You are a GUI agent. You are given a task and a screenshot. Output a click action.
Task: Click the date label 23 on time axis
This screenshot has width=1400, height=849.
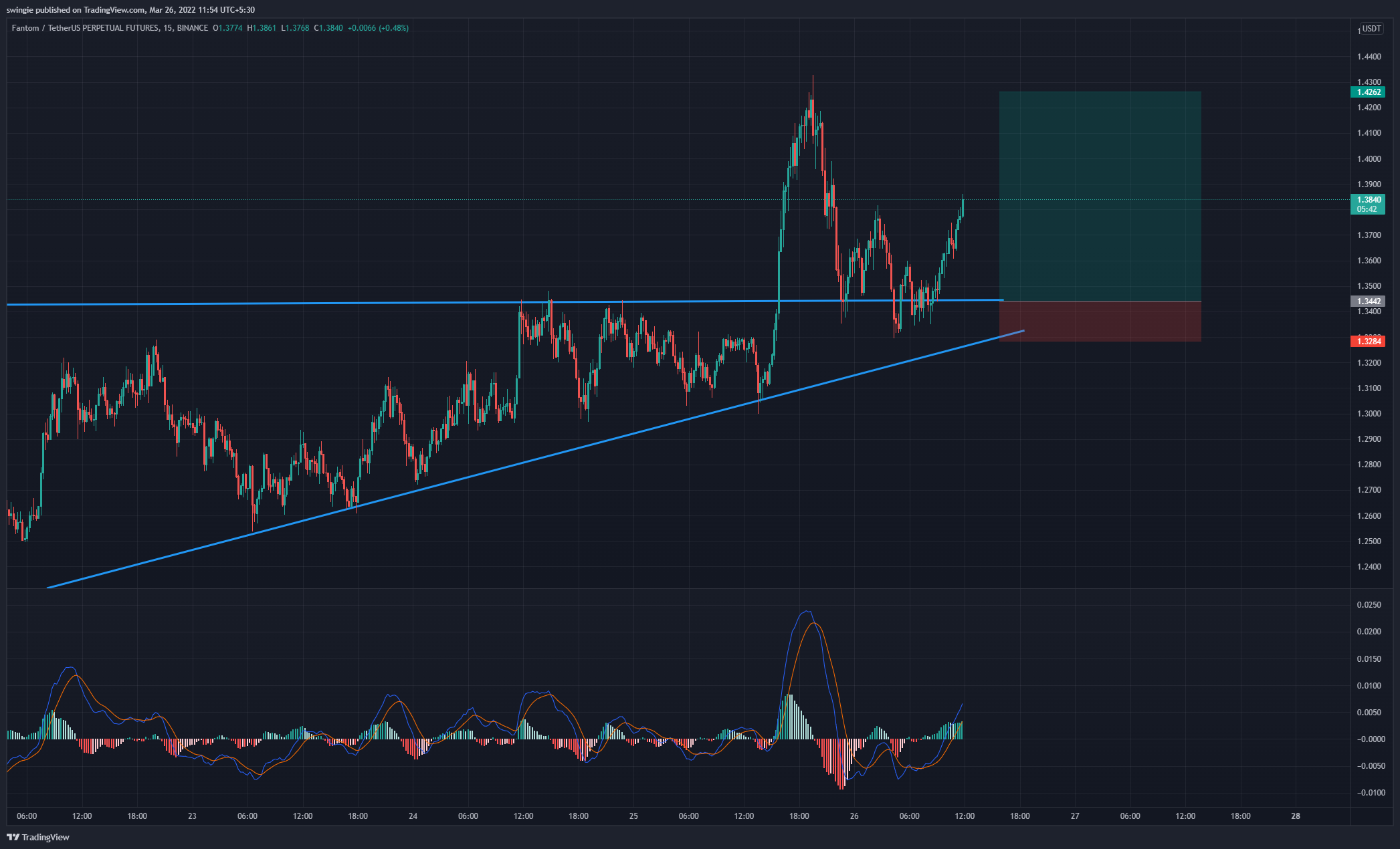click(x=192, y=816)
